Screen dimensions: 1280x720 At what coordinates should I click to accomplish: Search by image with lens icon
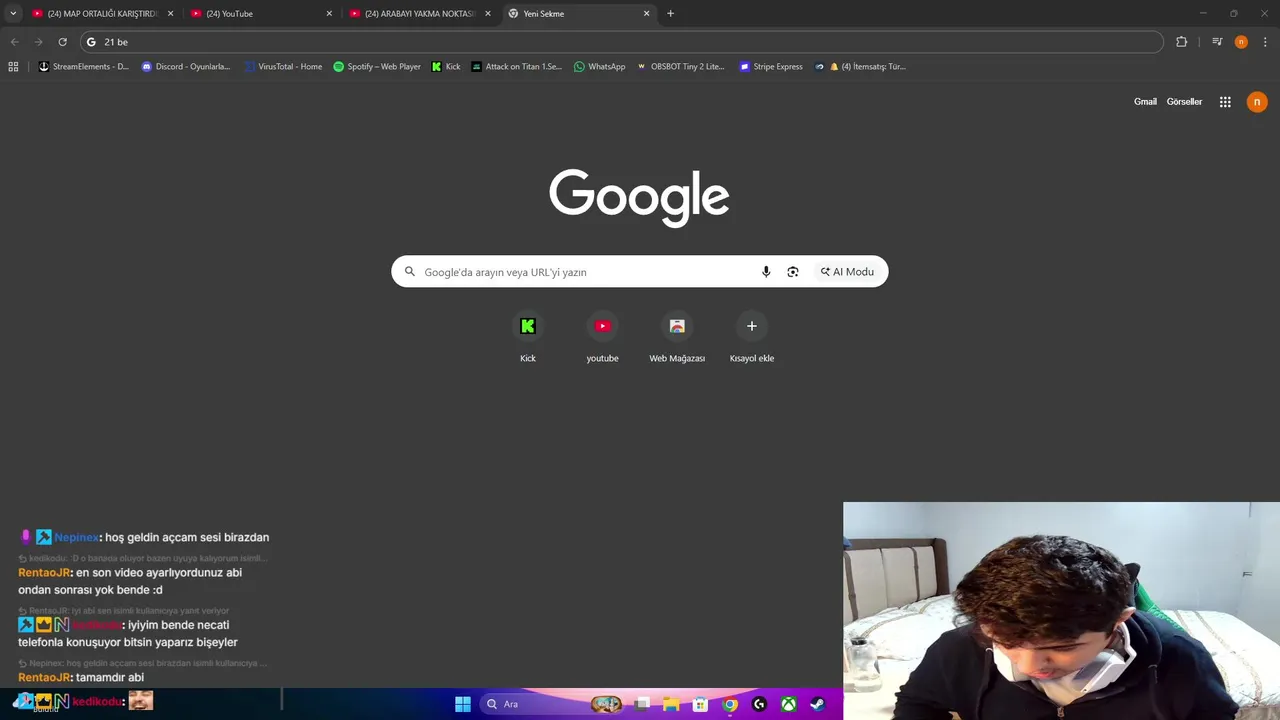point(793,272)
